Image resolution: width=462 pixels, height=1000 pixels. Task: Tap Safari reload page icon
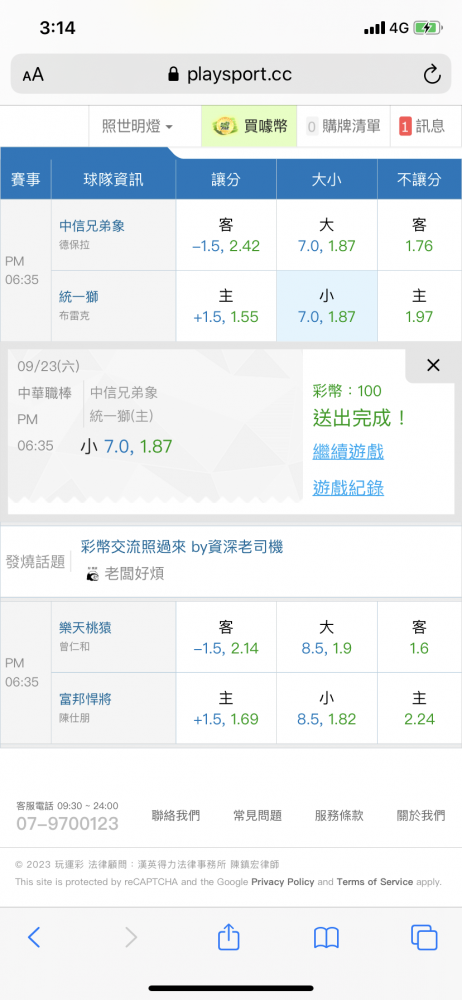click(x=432, y=75)
